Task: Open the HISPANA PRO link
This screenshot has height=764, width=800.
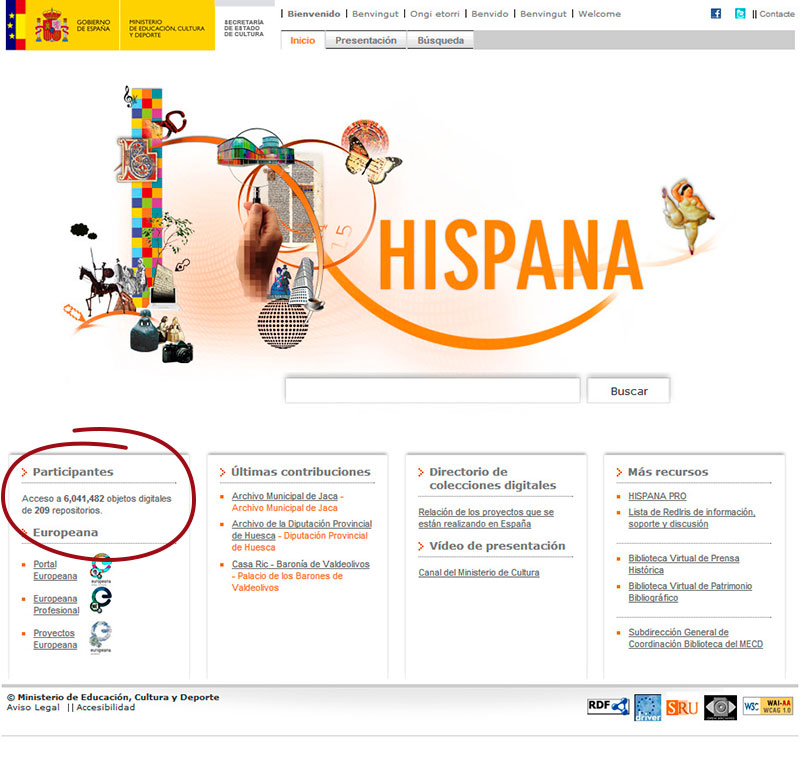Action: [x=657, y=496]
